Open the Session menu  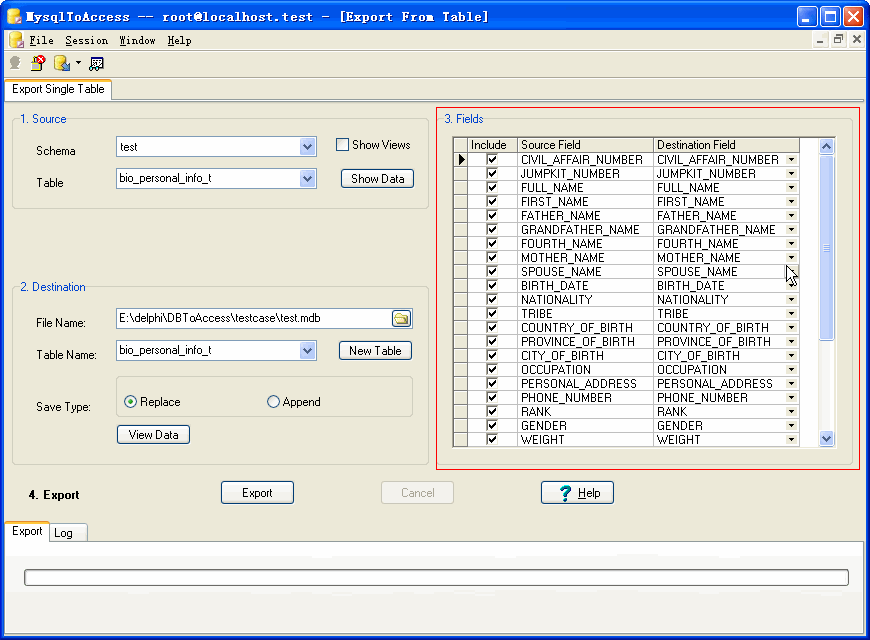[87, 41]
